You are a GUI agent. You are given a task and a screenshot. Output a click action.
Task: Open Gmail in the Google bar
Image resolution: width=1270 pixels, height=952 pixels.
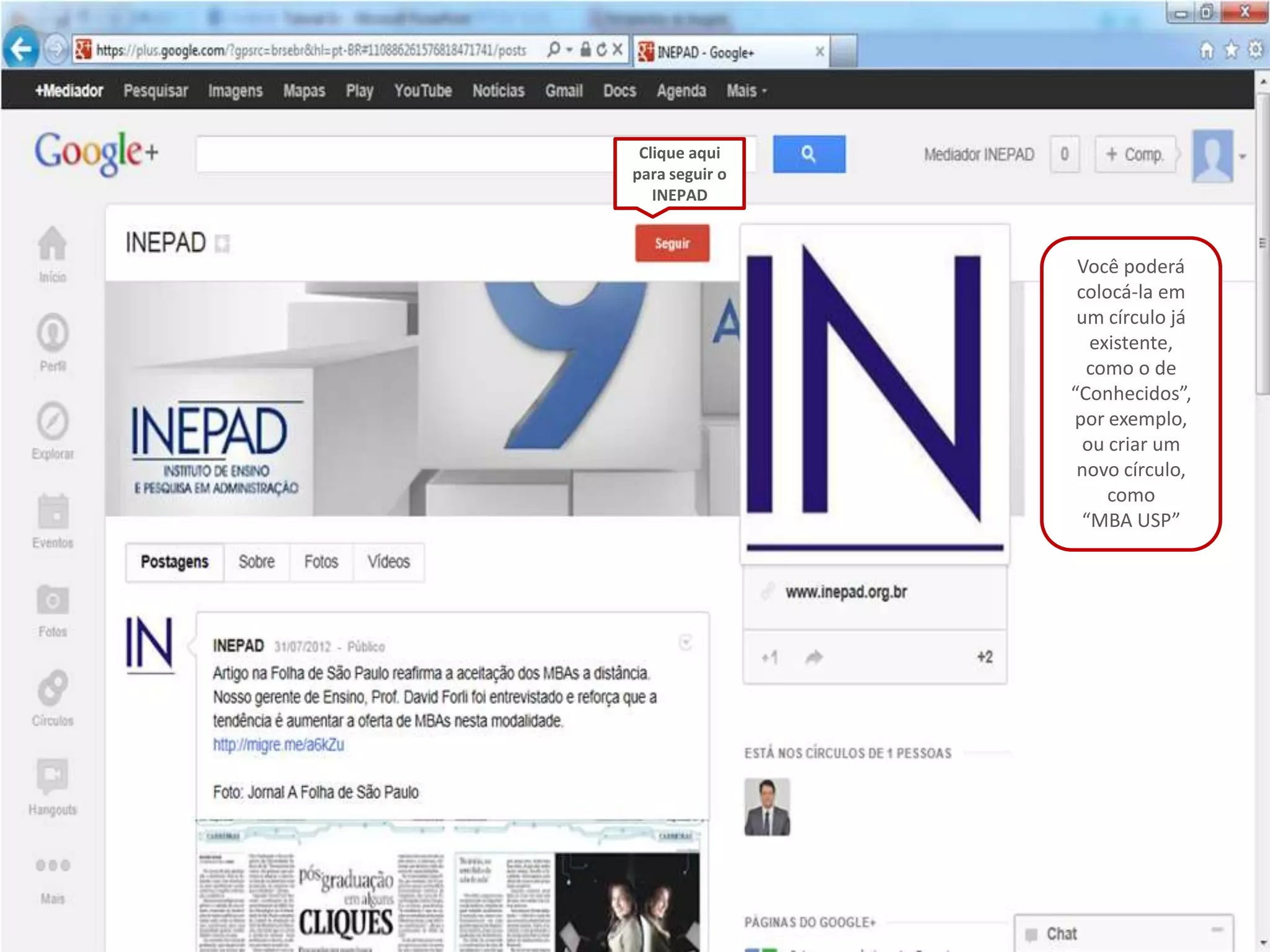[x=564, y=91]
